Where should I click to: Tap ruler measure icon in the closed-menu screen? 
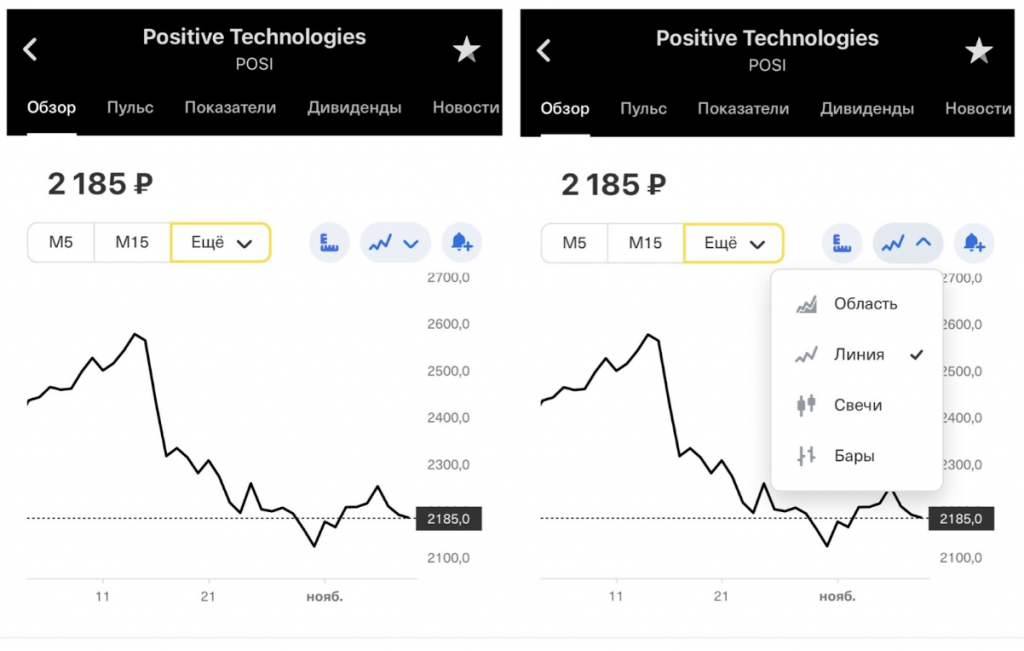click(x=329, y=242)
